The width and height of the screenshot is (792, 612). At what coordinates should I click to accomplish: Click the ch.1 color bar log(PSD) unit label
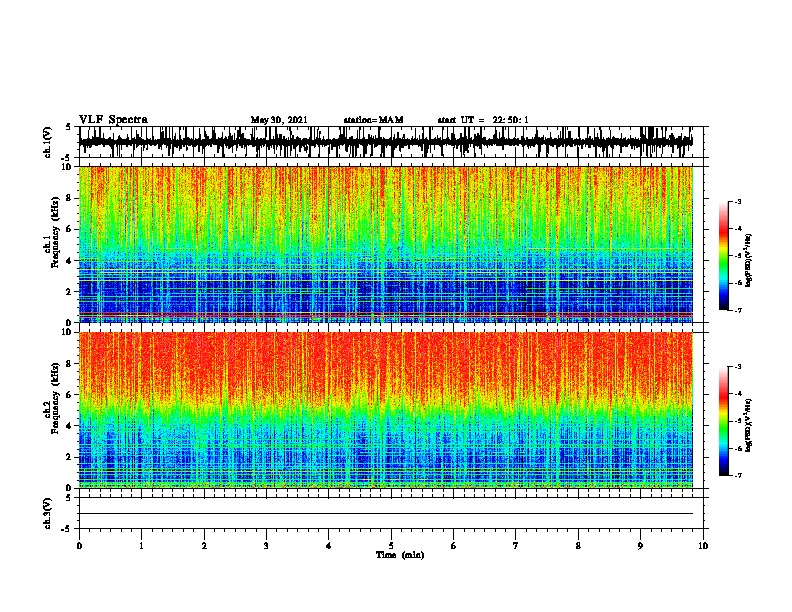pos(749,260)
